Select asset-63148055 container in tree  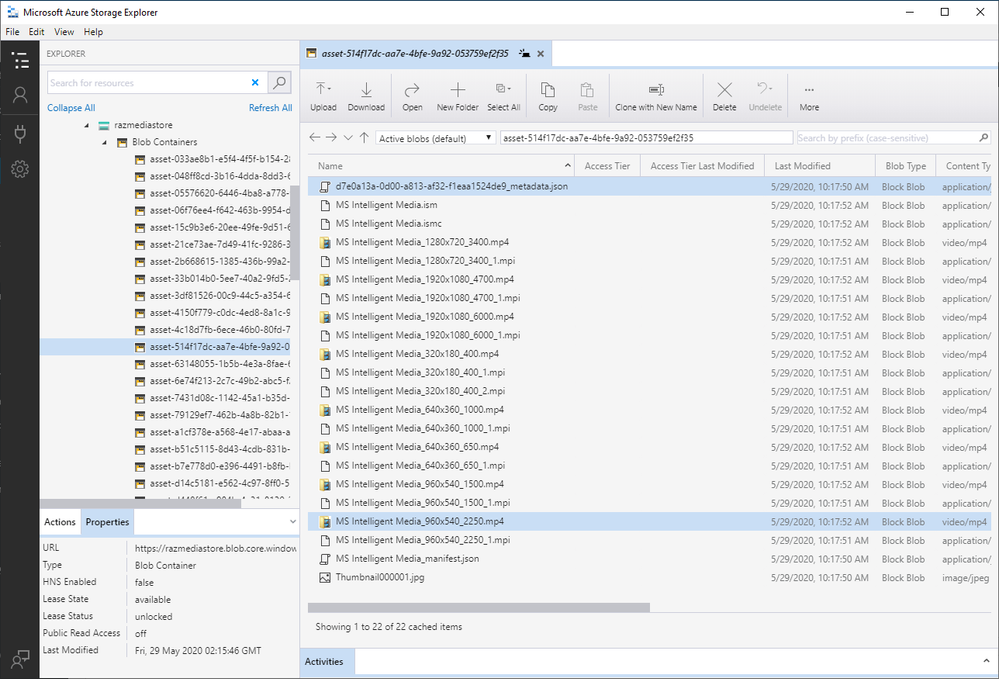(x=213, y=364)
